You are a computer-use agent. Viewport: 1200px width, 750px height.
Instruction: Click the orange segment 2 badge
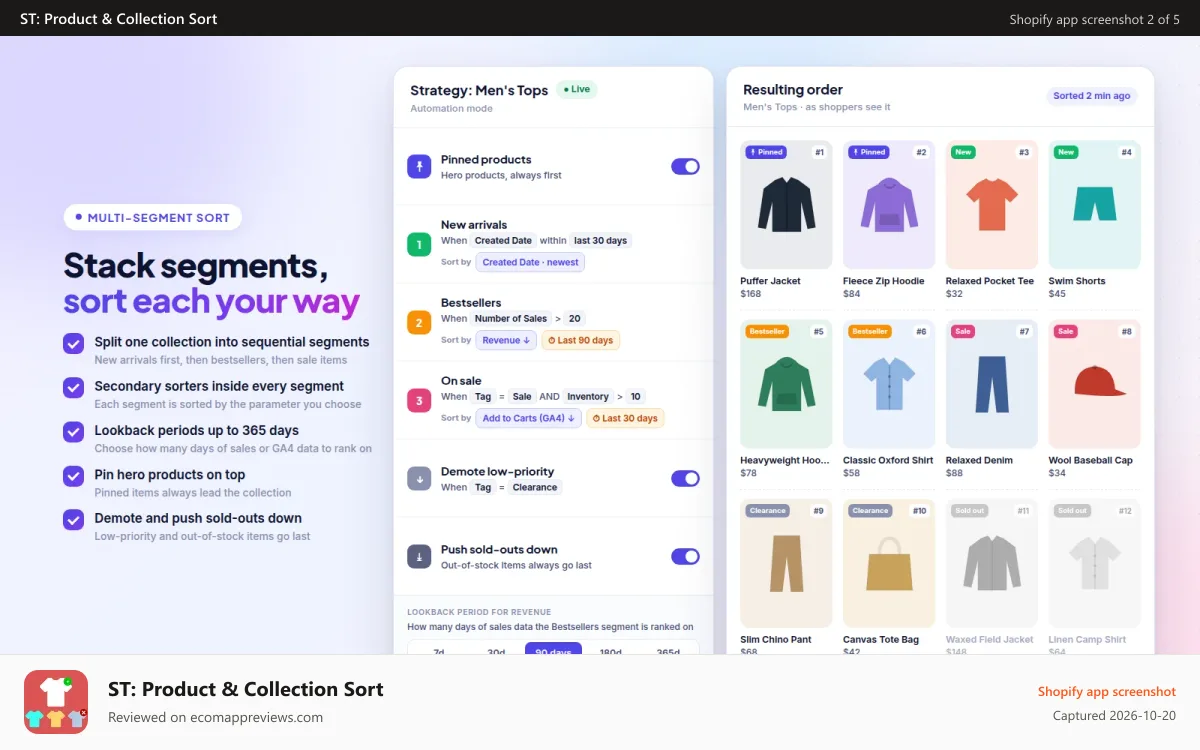(x=419, y=322)
